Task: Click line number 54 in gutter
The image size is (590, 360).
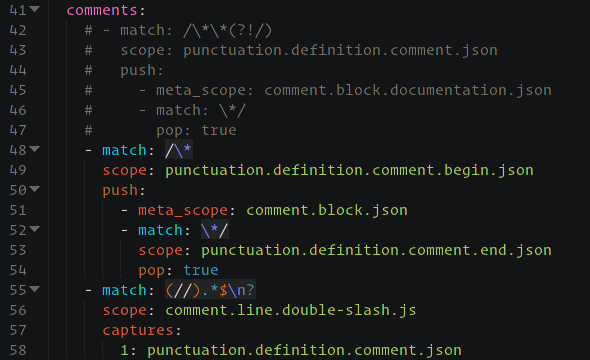Action: click(18, 270)
